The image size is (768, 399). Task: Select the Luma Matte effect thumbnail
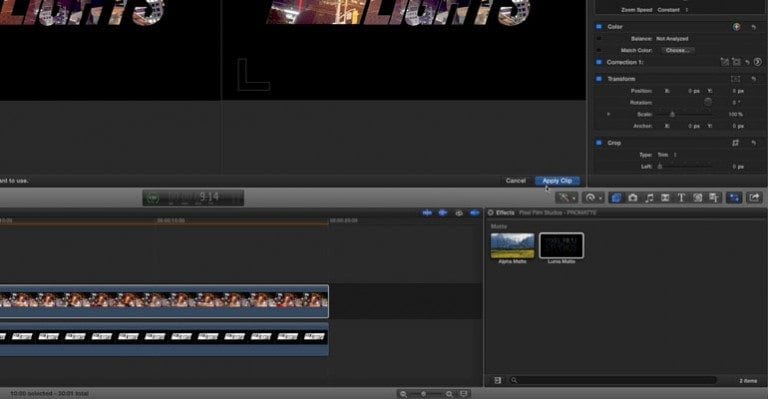click(x=561, y=245)
